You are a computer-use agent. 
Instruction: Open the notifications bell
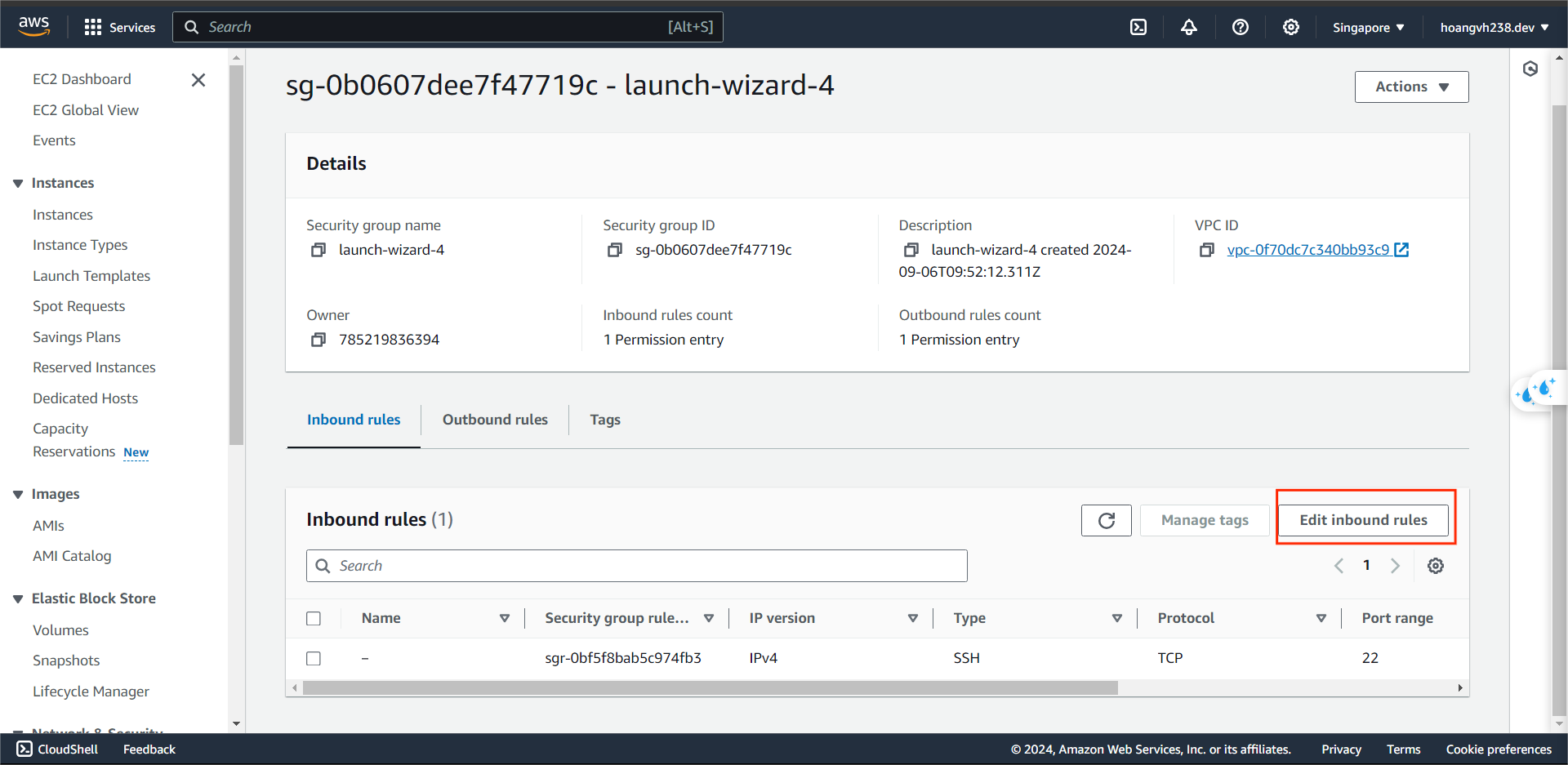[x=1189, y=27]
